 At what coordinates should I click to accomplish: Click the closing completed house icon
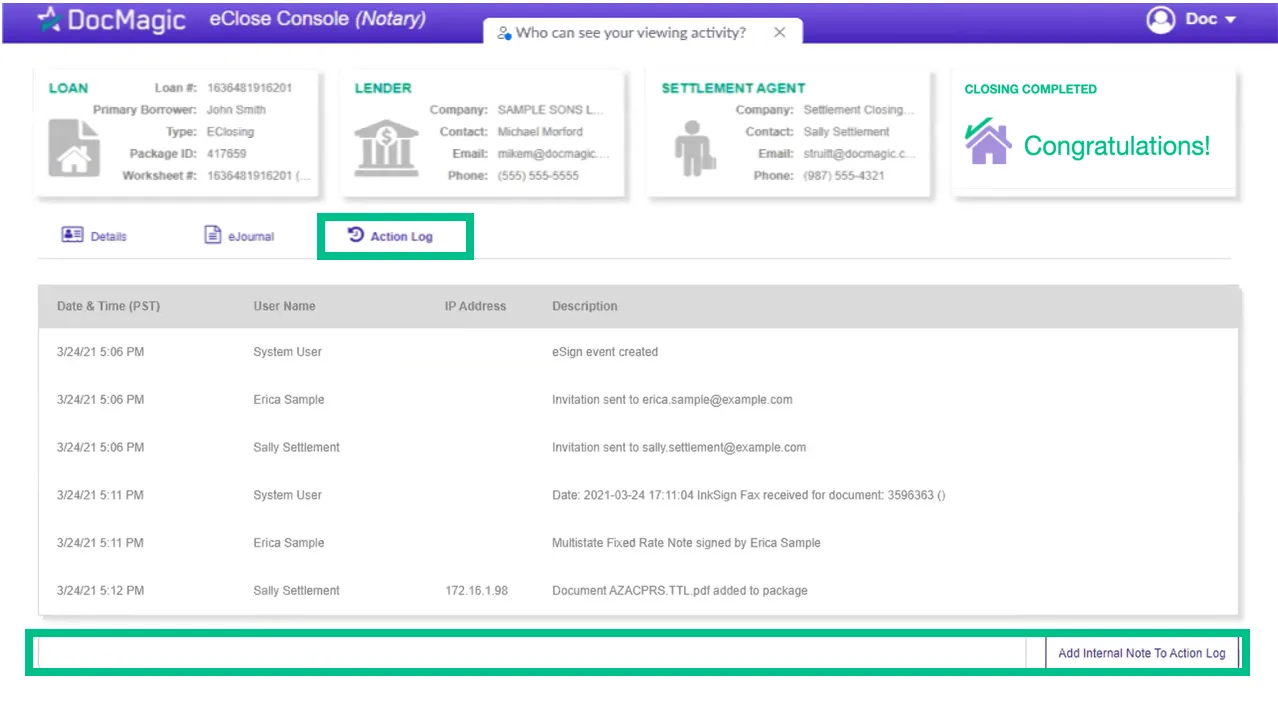click(x=988, y=142)
